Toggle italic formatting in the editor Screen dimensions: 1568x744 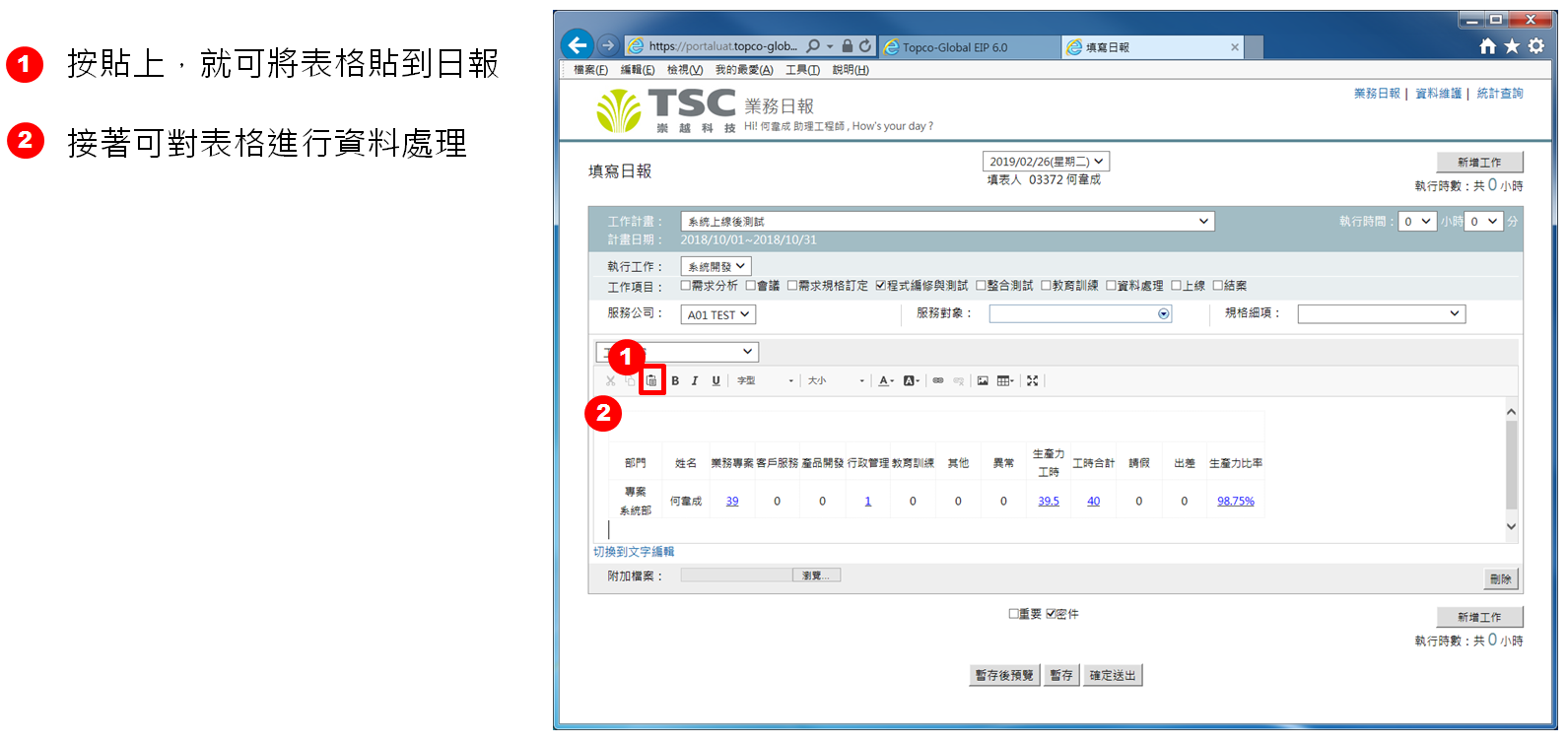[695, 380]
